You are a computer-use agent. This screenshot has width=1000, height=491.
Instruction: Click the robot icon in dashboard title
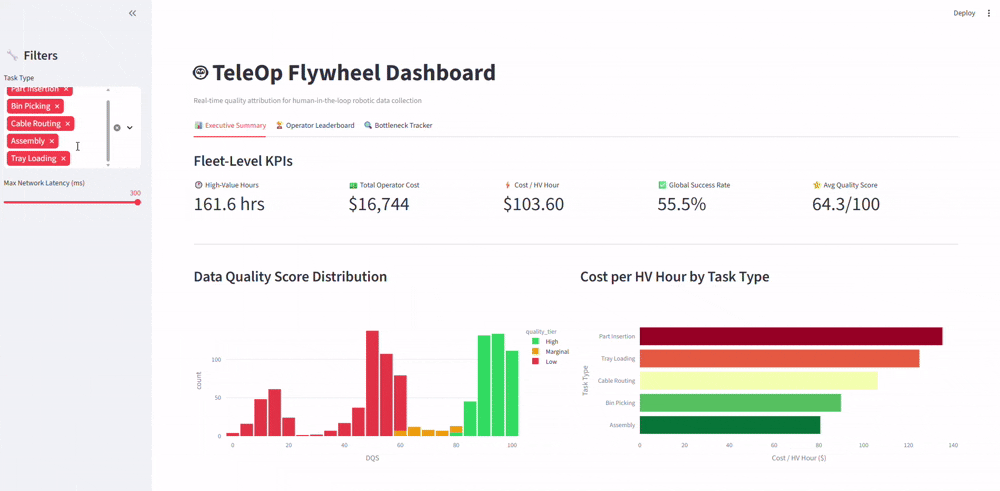[x=200, y=73]
